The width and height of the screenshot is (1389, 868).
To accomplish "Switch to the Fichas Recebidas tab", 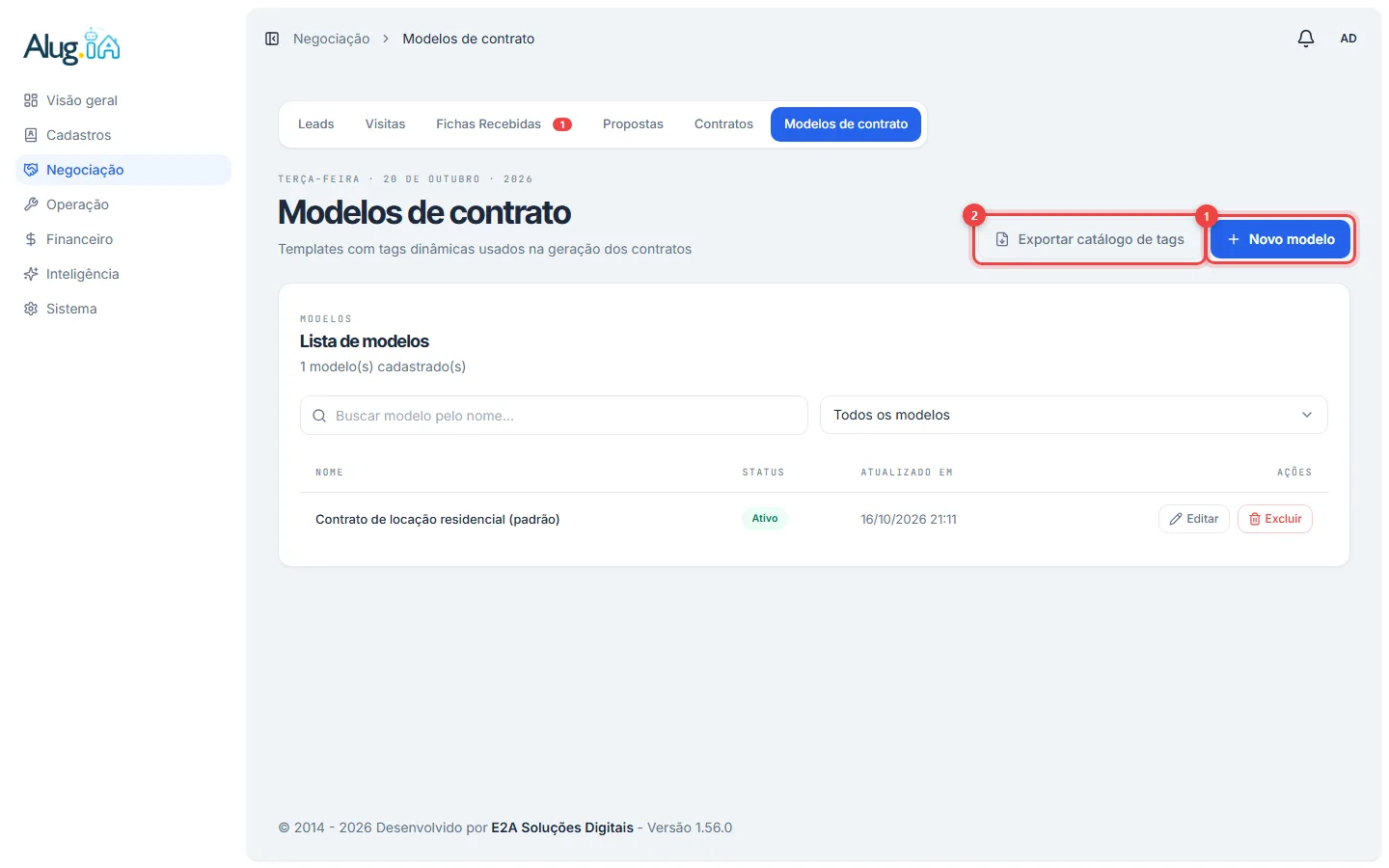I will tap(504, 124).
